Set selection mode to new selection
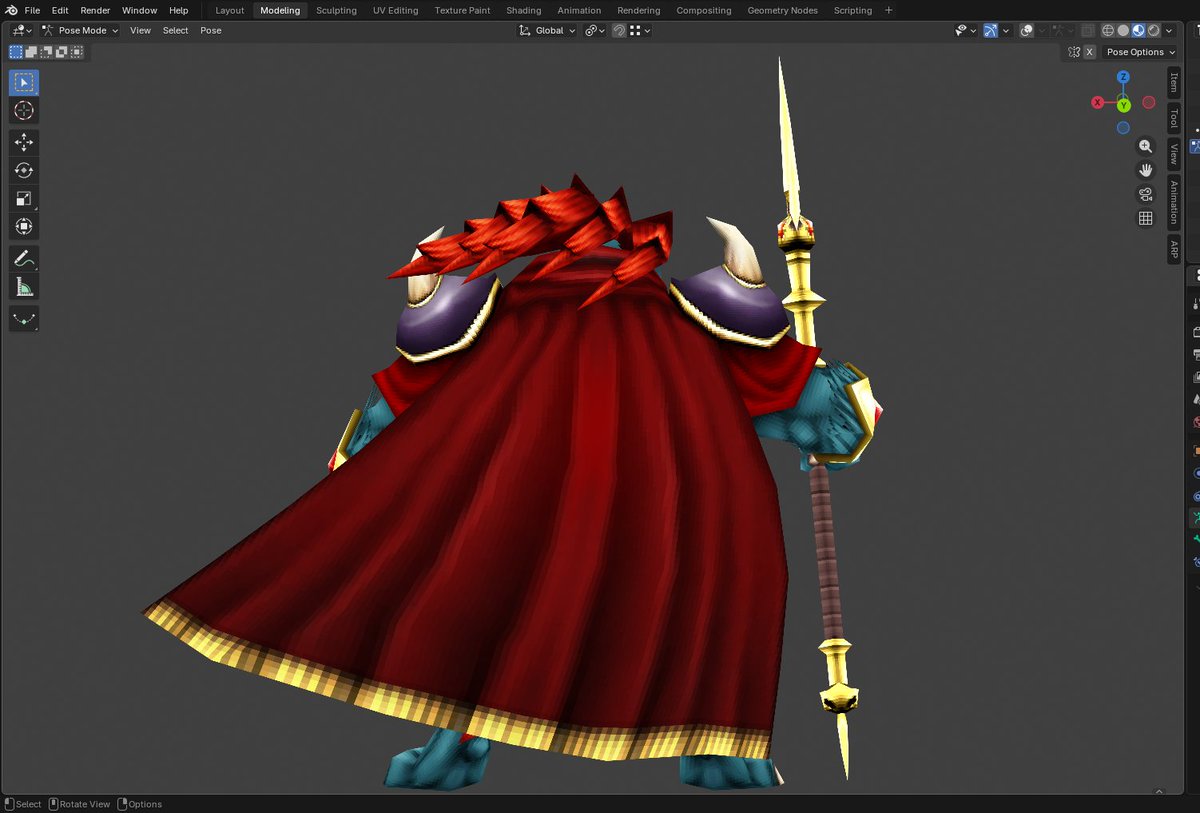Screen dimensions: 1200x813 point(16,51)
